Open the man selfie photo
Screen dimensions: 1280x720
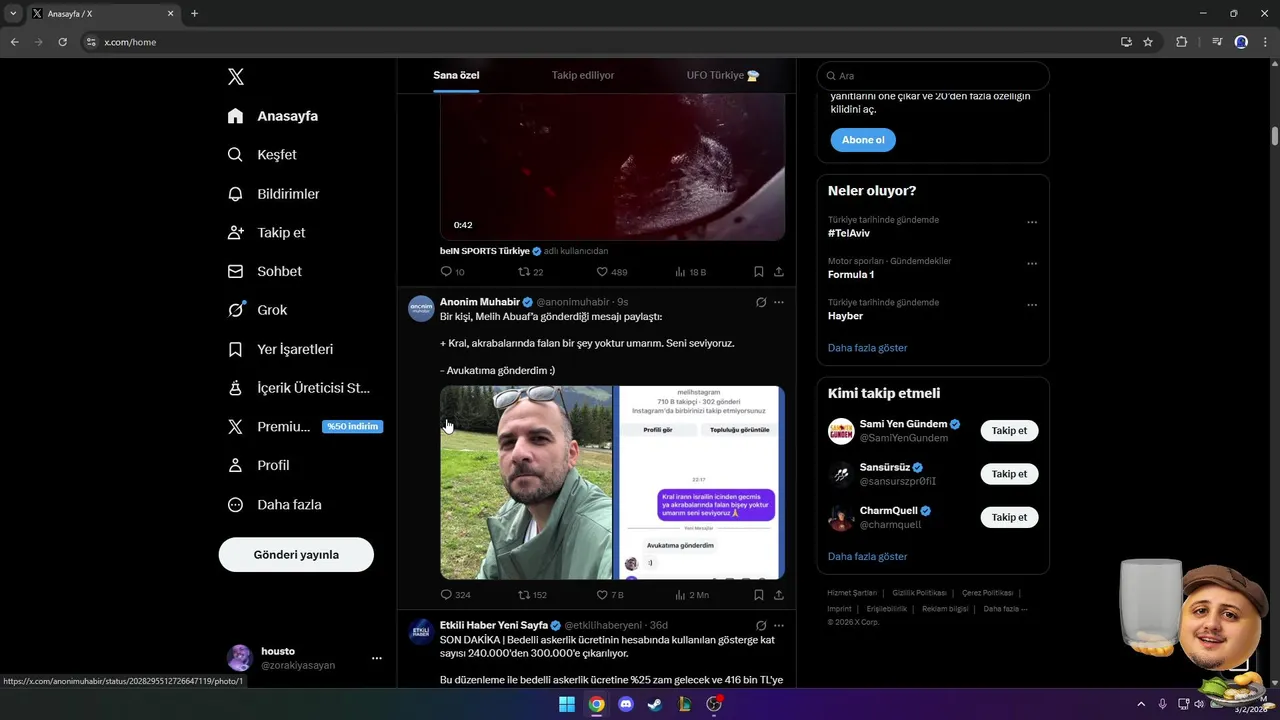click(526, 483)
